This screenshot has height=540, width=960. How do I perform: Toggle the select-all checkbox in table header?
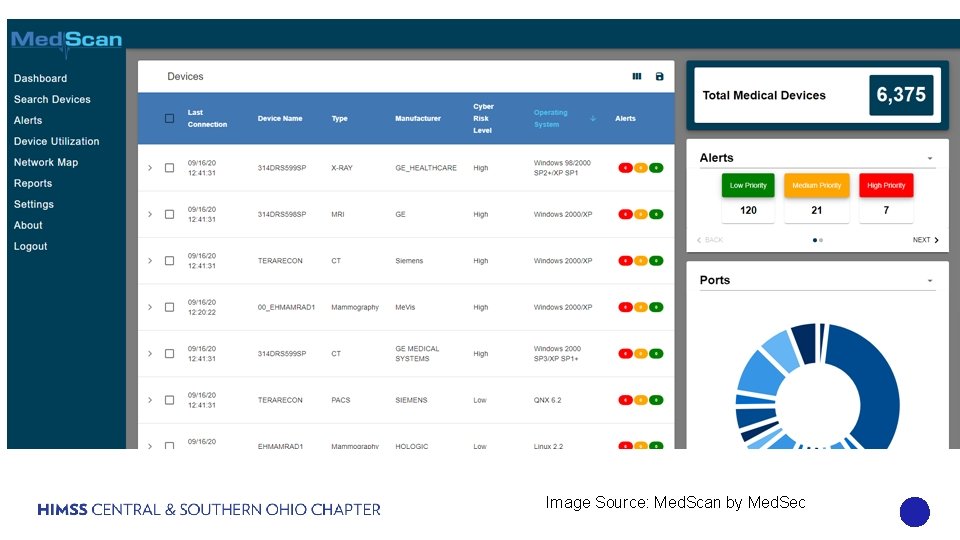(170, 118)
